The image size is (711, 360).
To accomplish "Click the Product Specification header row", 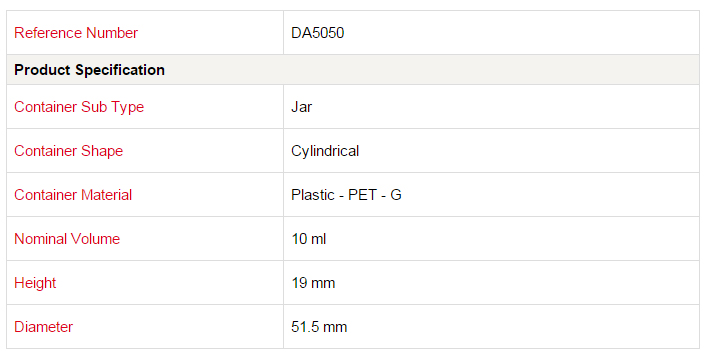I will (x=353, y=70).
